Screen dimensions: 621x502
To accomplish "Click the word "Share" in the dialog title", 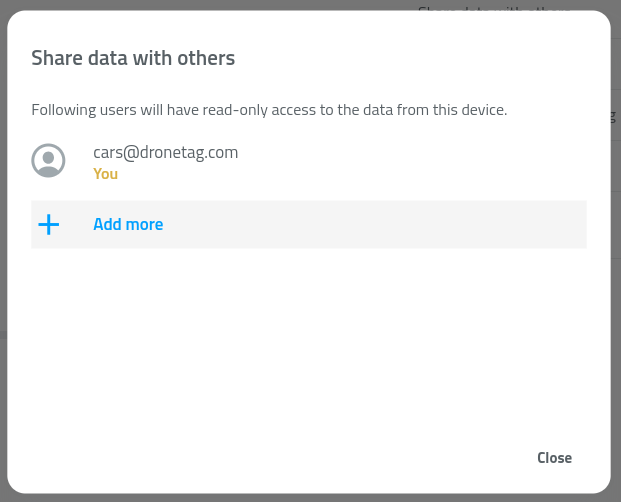I will (56, 58).
